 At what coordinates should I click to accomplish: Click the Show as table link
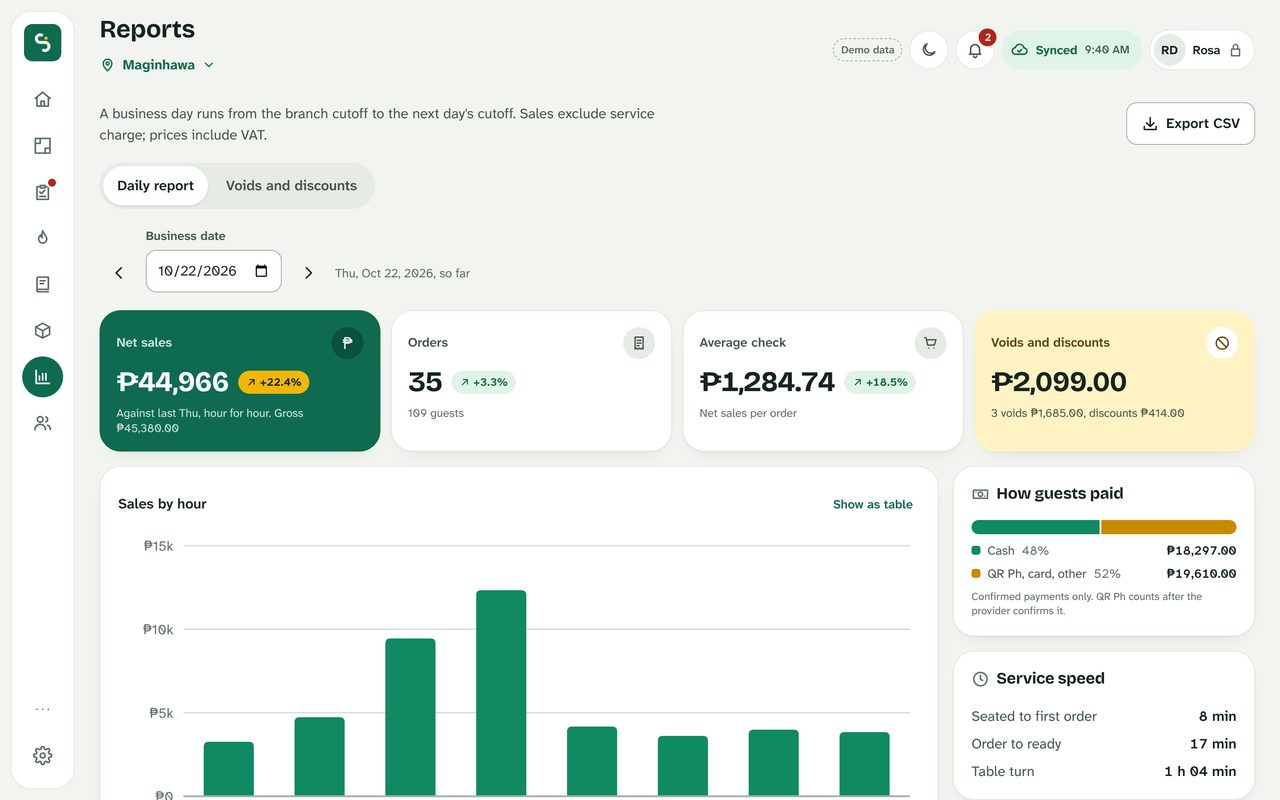click(x=872, y=505)
